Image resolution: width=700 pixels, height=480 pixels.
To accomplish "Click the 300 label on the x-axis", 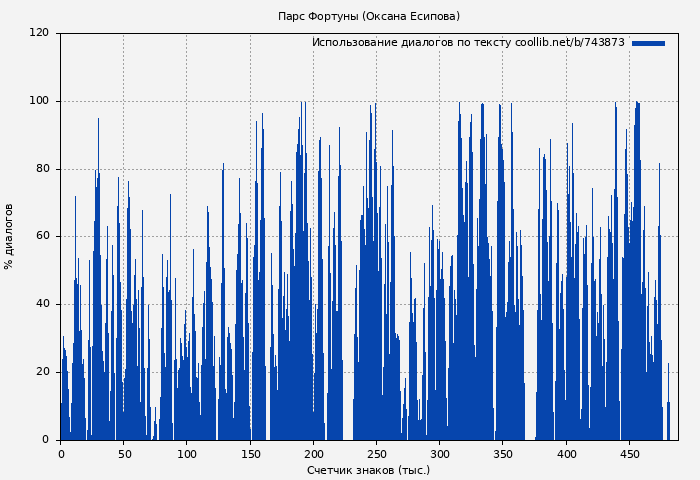I will [x=440, y=454].
